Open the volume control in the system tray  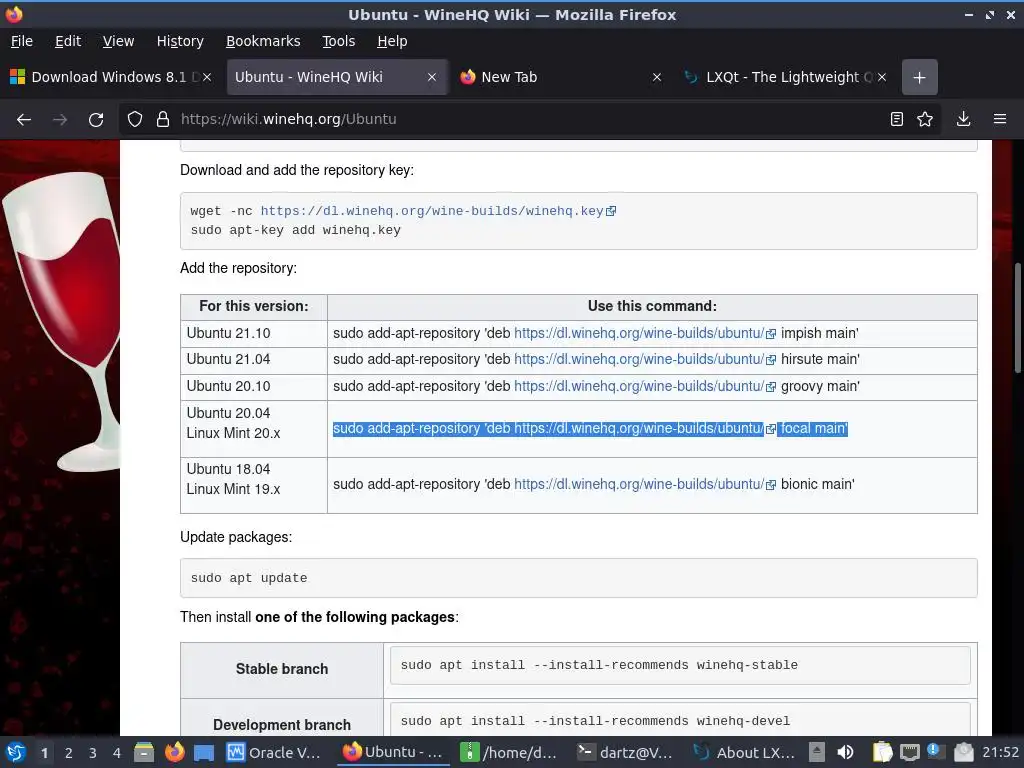(845, 752)
